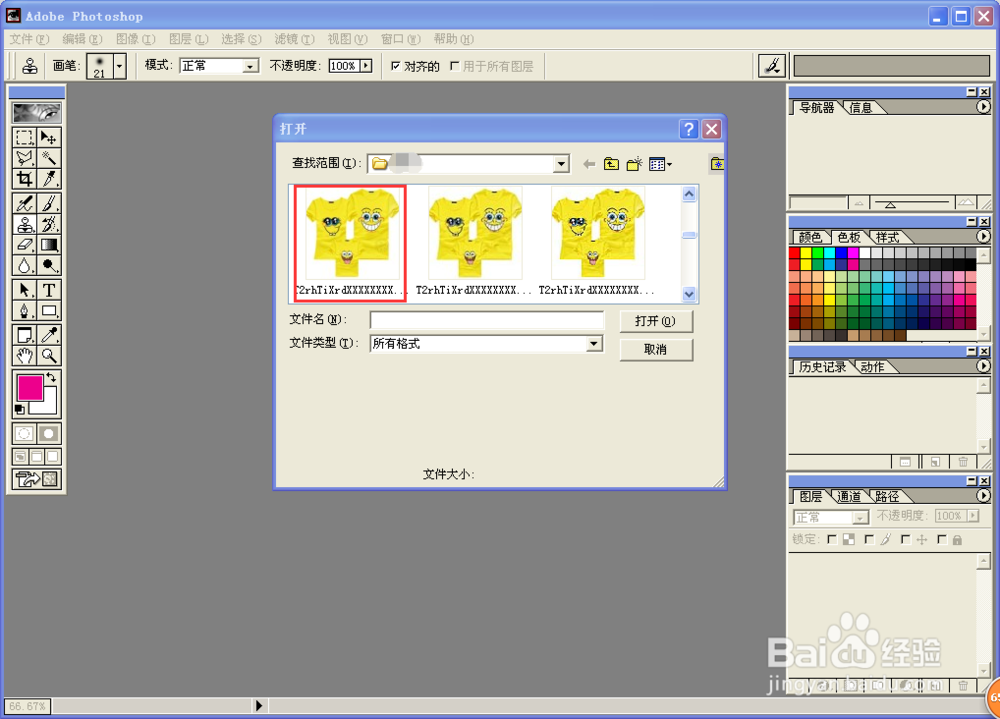Create new folder in Open dialog

pos(634,164)
